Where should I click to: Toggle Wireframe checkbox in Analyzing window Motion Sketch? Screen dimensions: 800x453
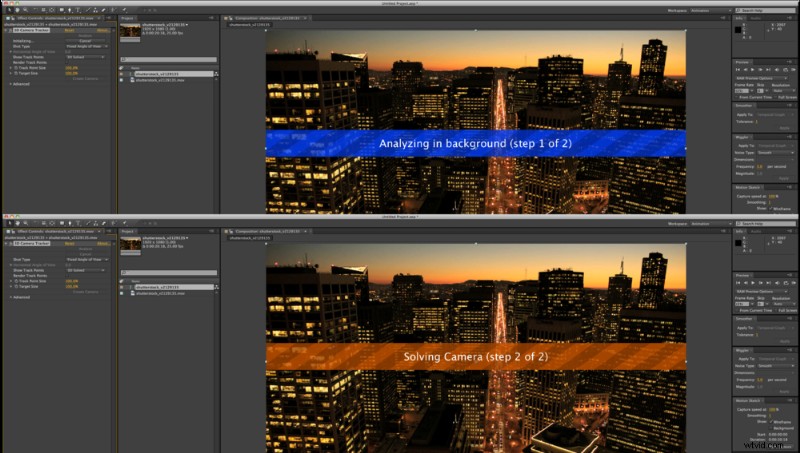[771, 208]
